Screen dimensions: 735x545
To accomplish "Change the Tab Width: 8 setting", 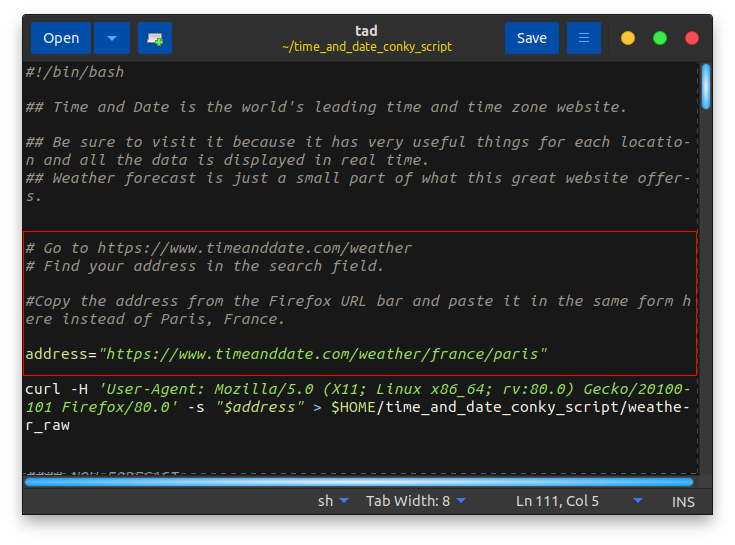I will (416, 501).
